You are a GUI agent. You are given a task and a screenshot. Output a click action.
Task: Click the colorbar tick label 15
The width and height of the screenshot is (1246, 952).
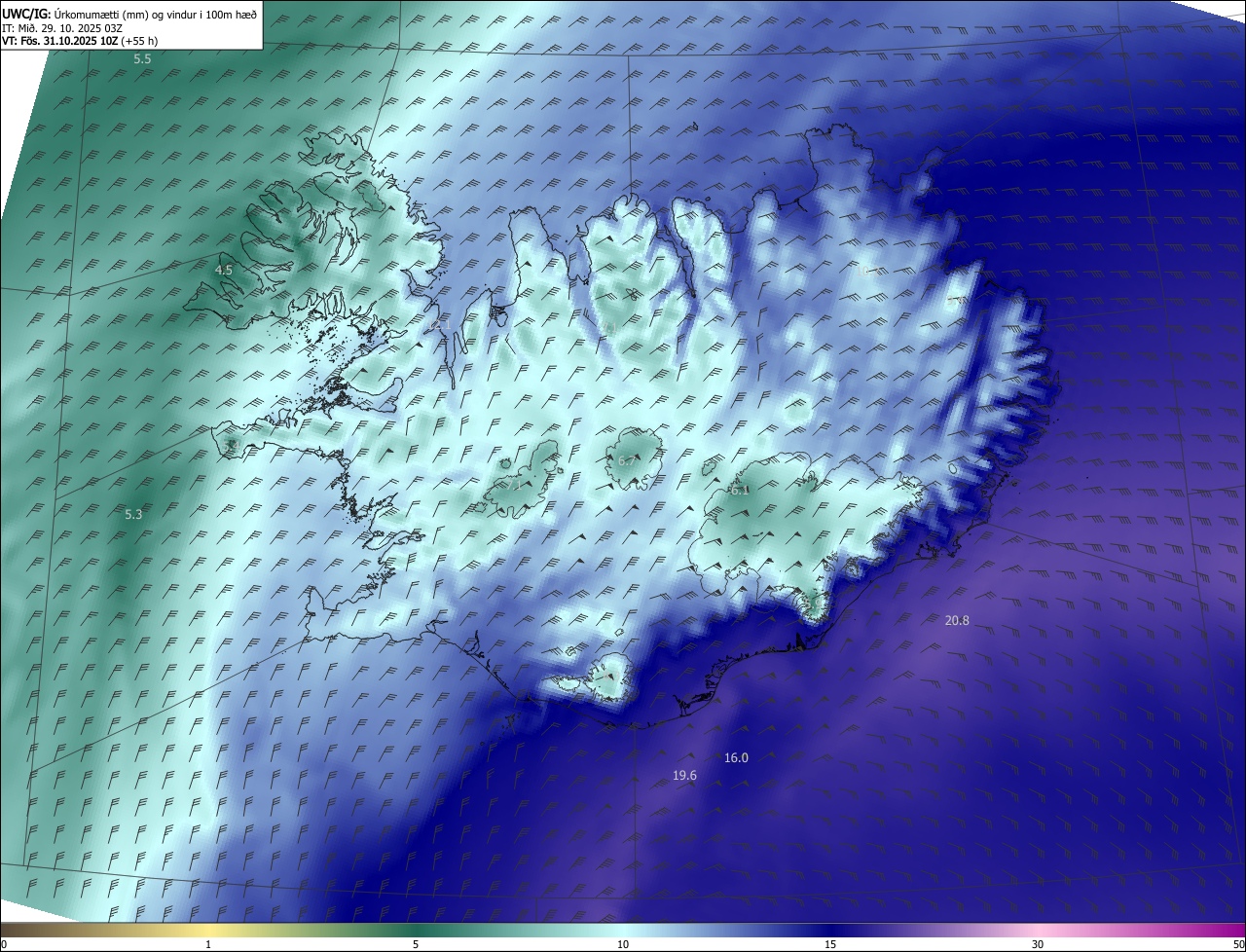point(830,944)
